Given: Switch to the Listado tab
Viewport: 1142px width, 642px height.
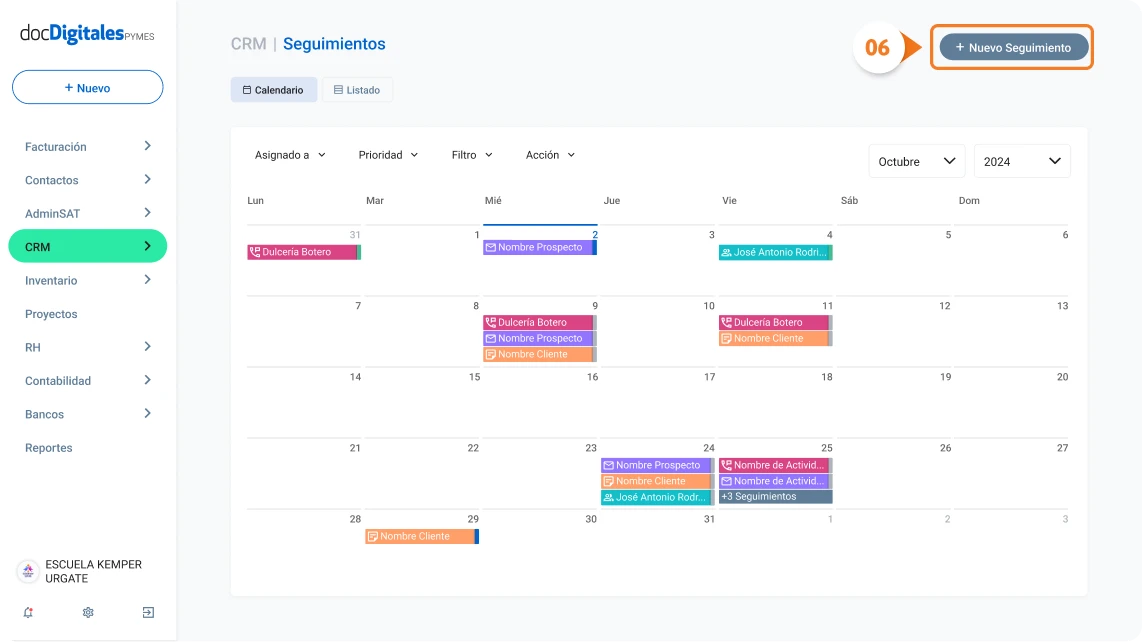Looking at the screenshot, I should [x=357, y=90].
